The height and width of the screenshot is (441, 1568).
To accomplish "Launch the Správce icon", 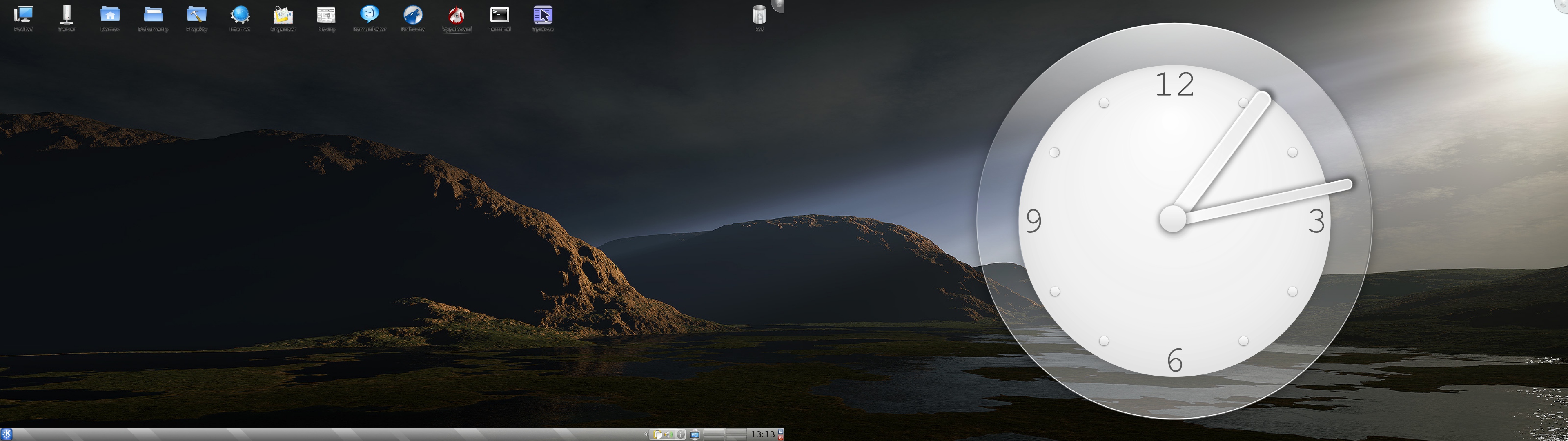I will 542,14.
